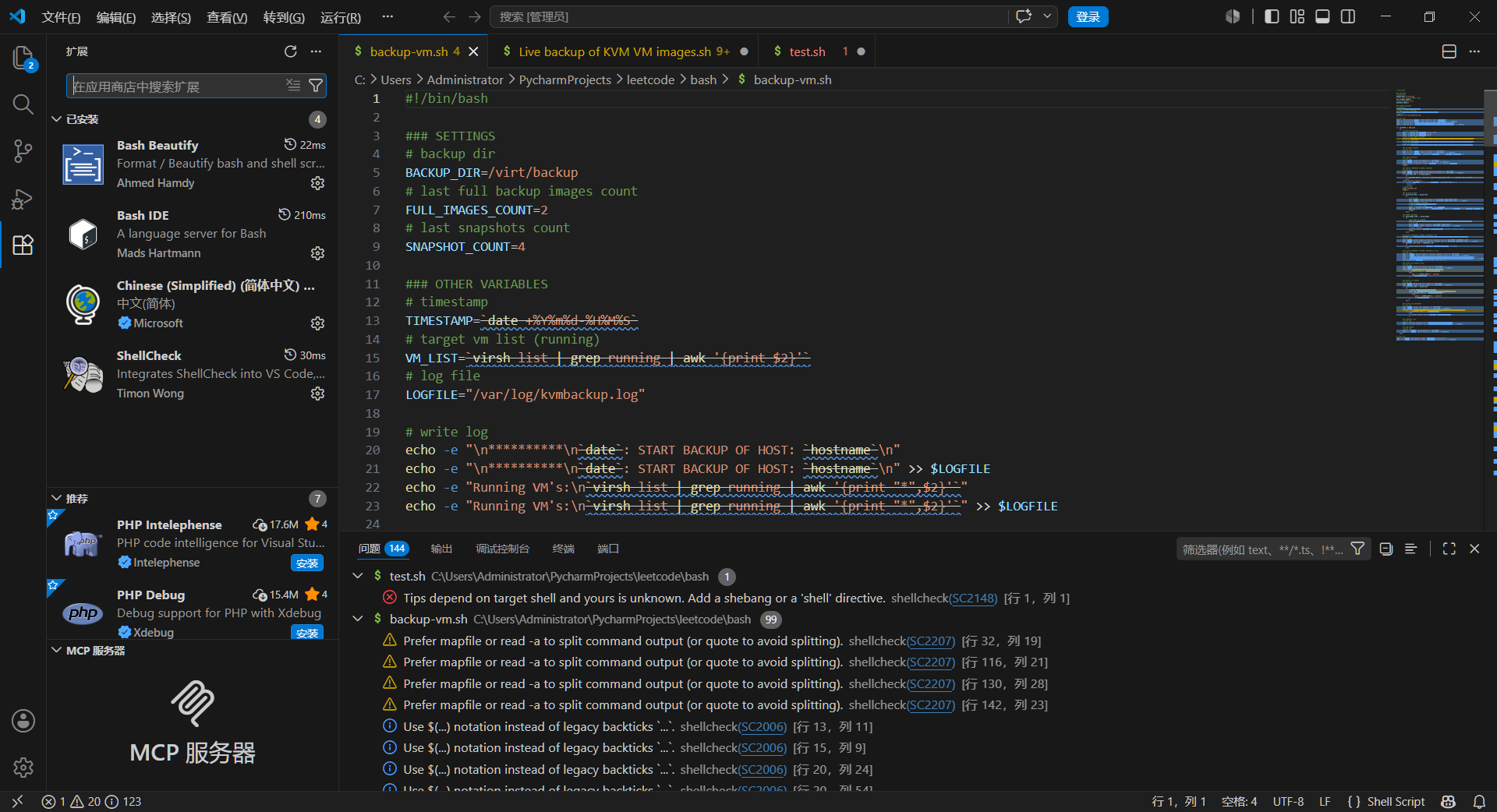Toggle the primary sidebar visibility
The height and width of the screenshot is (812, 1497).
click(1272, 16)
